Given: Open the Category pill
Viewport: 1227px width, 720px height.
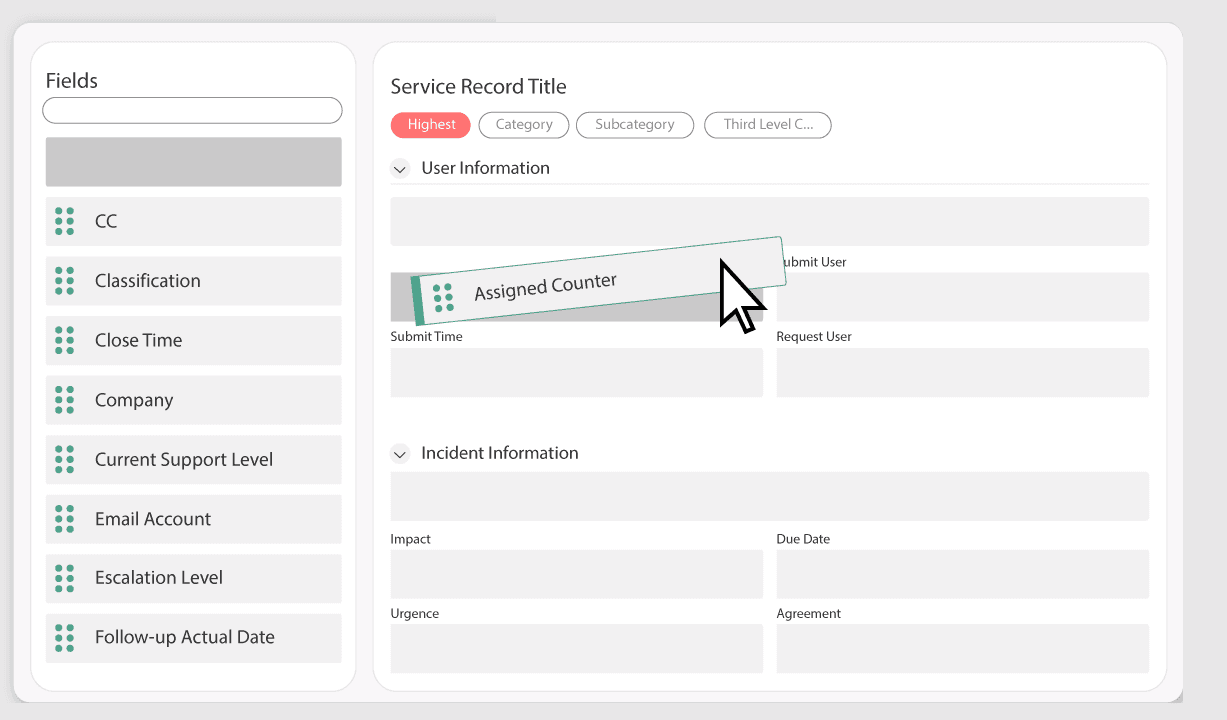Looking at the screenshot, I should [524, 125].
